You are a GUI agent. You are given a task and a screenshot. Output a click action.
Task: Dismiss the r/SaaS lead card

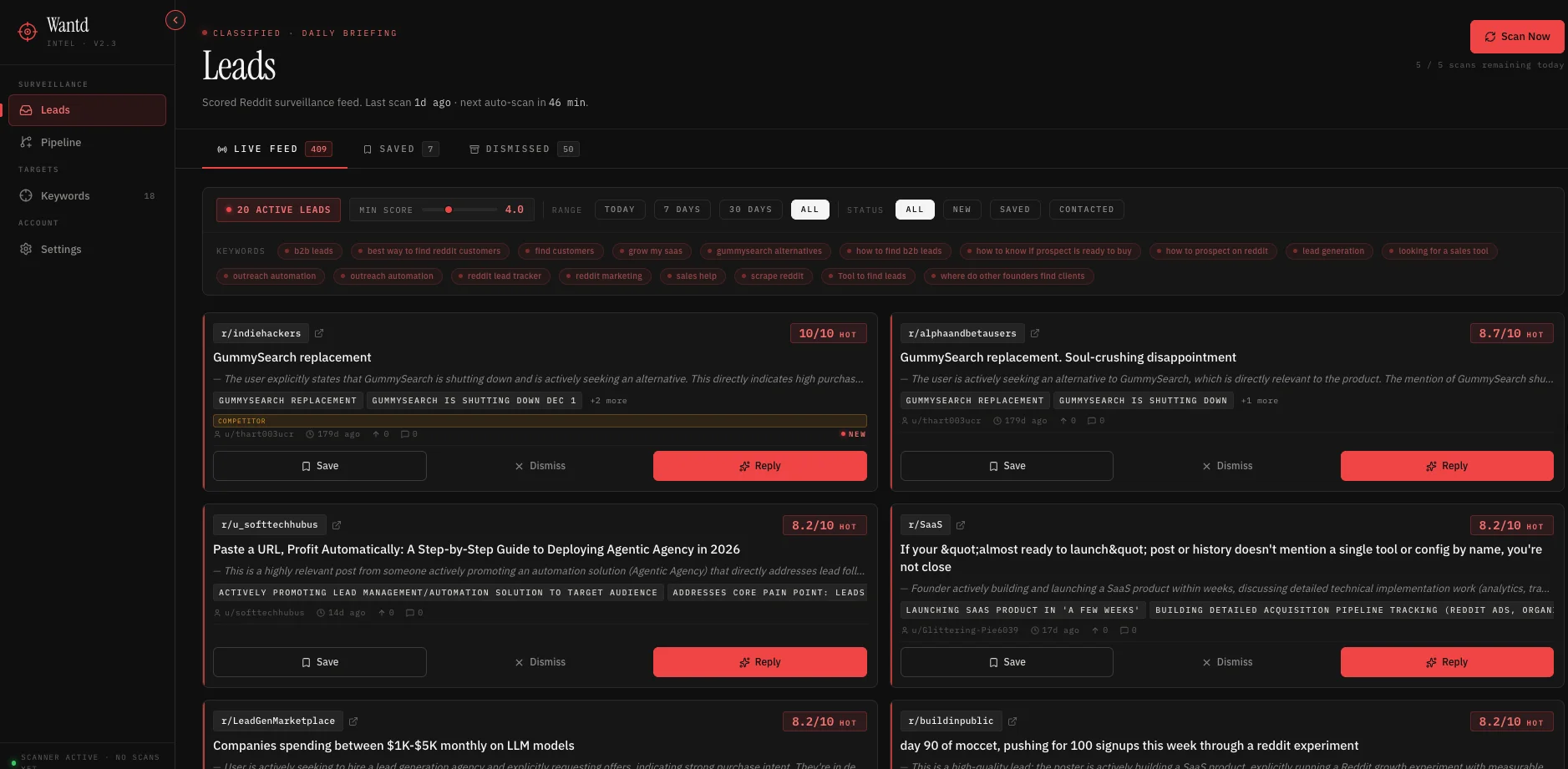[x=1227, y=662]
